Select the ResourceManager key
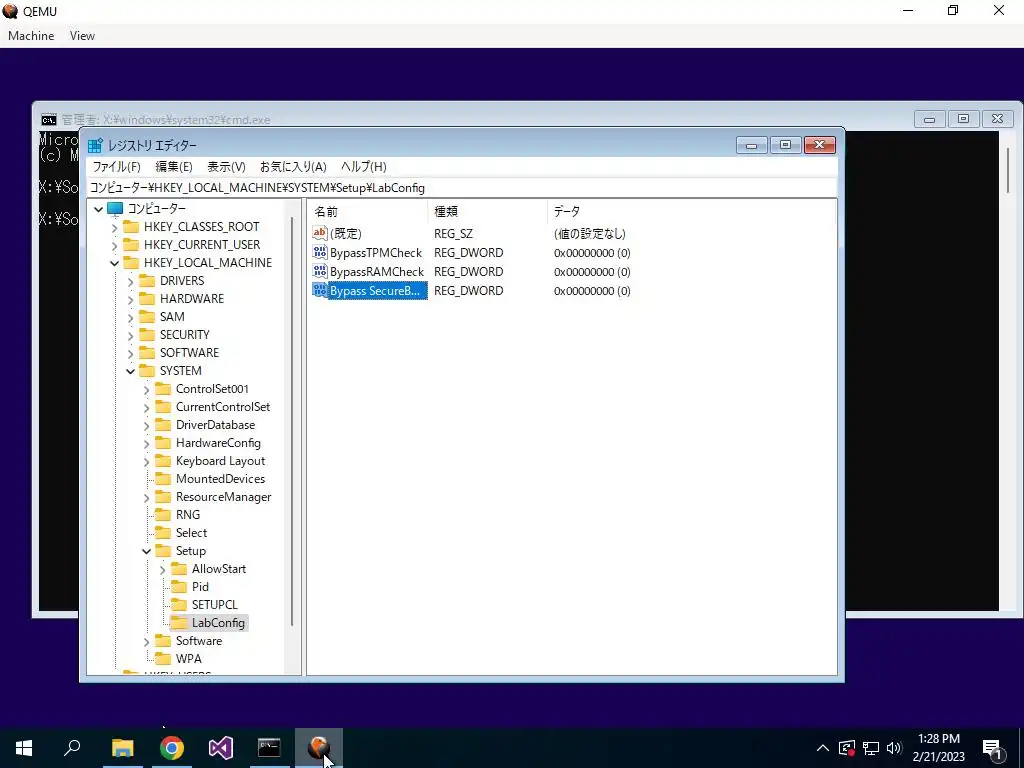1024x768 pixels. click(223, 497)
